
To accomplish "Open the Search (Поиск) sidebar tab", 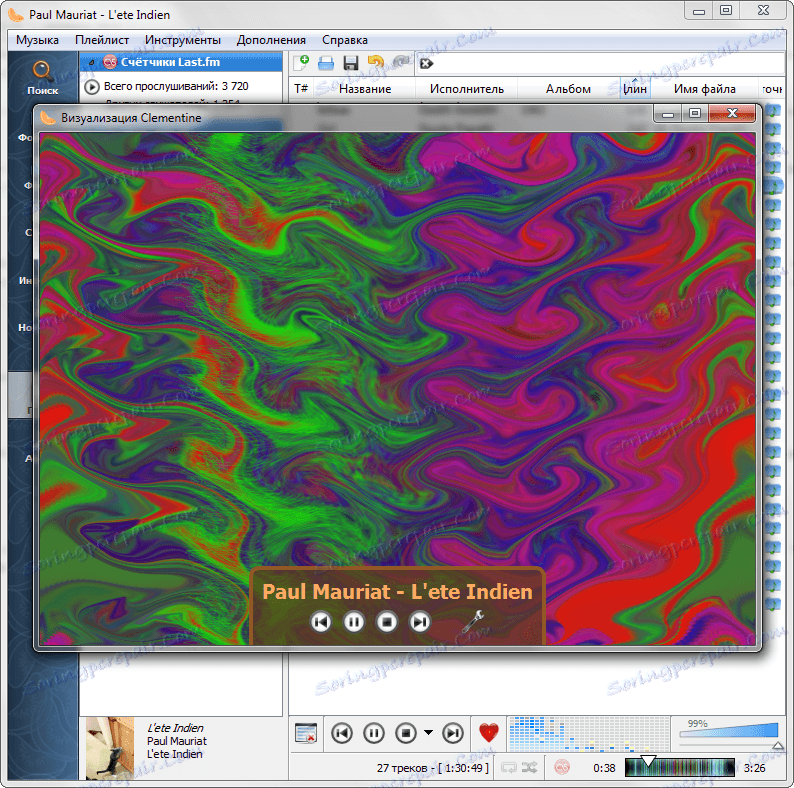I will tap(42, 76).
